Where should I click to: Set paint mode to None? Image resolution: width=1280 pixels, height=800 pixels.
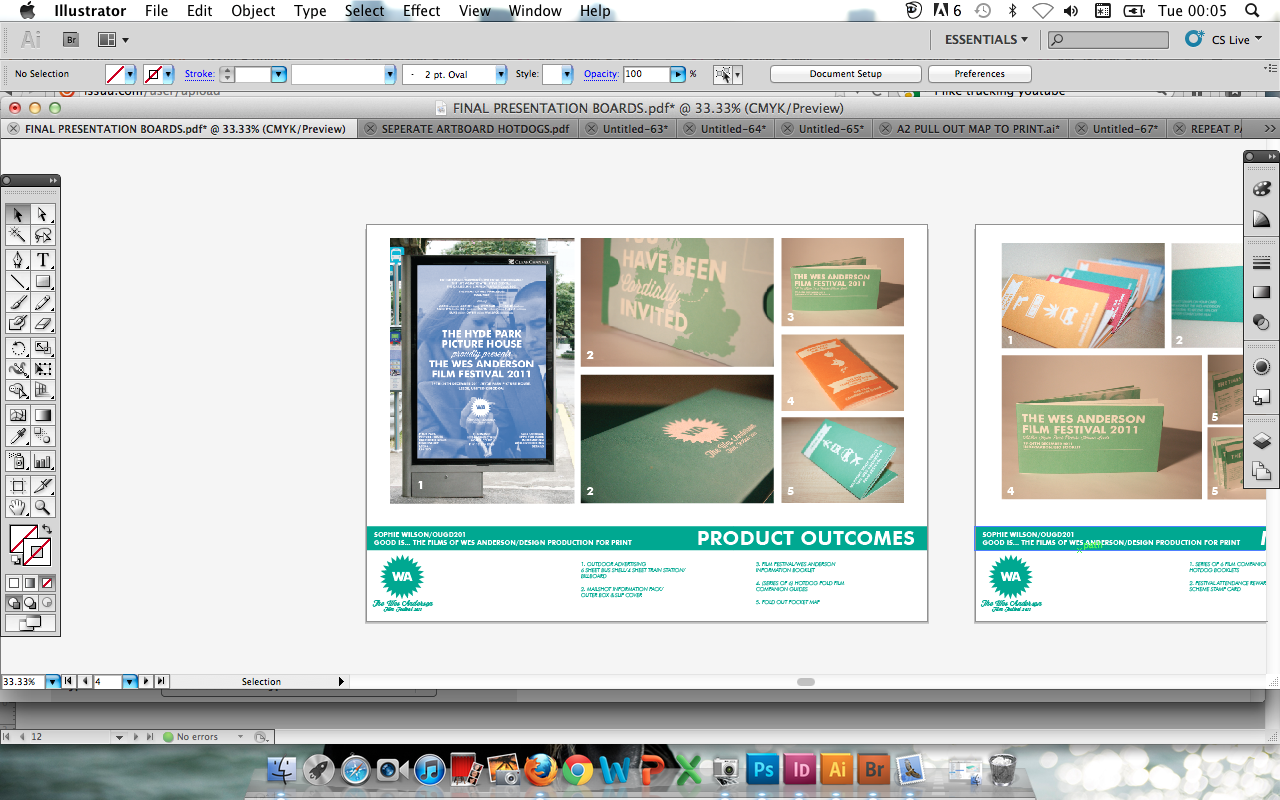(47, 583)
